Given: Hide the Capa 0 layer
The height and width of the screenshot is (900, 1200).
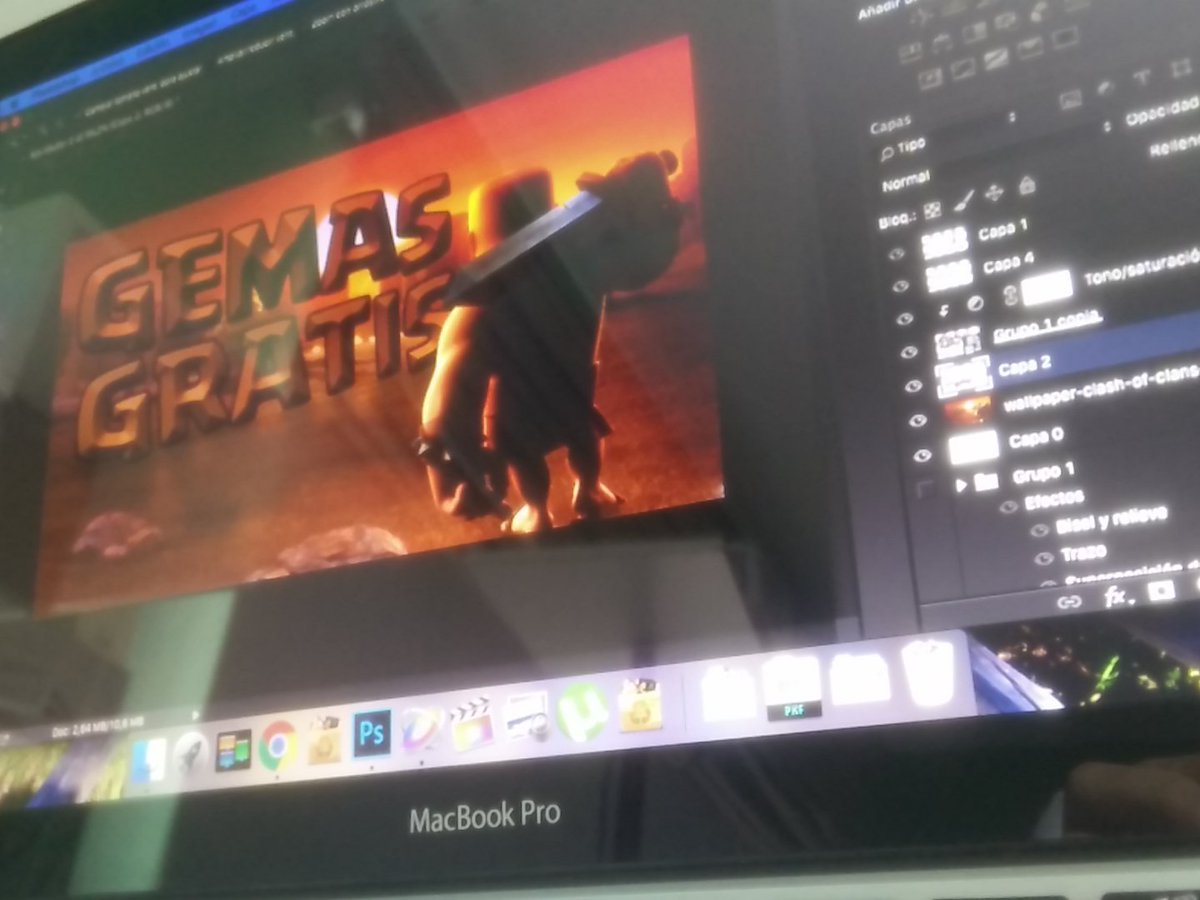Looking at the screenshot, I should click(923, 455).
